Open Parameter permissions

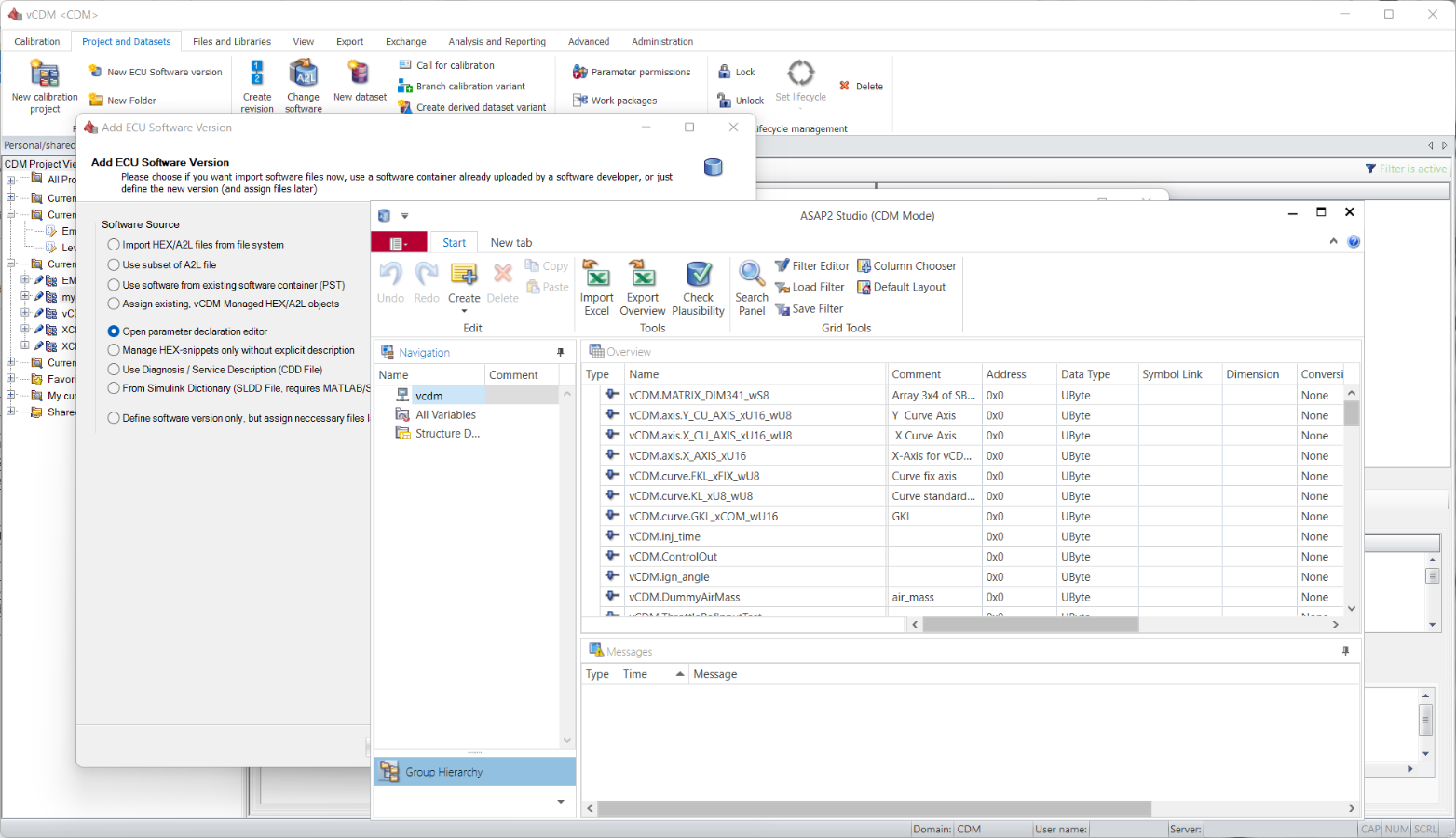pos(632,72)
